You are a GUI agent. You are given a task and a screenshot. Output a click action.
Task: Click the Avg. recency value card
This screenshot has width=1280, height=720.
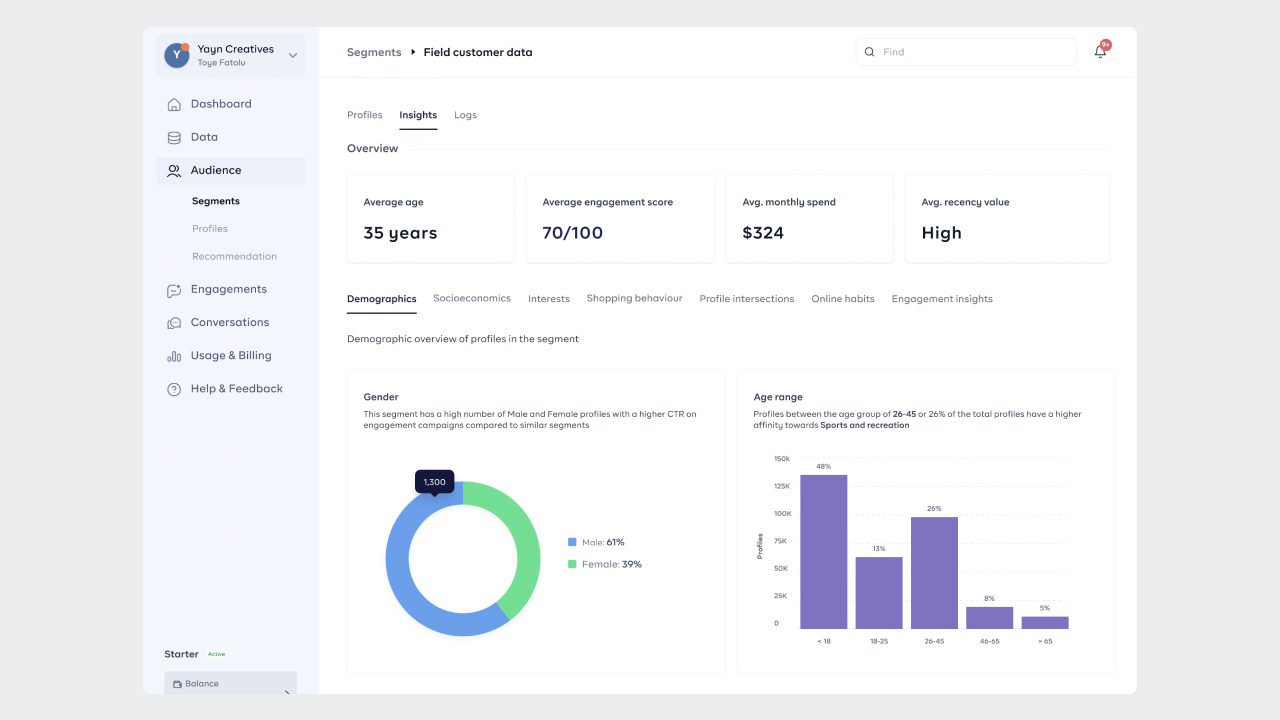pyautogui.click(x=1007, y=219)
